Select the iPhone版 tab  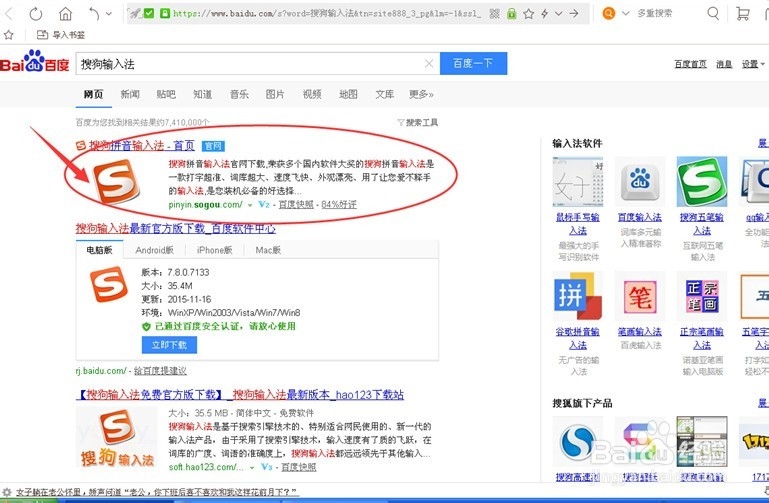[x=214, y=250]
